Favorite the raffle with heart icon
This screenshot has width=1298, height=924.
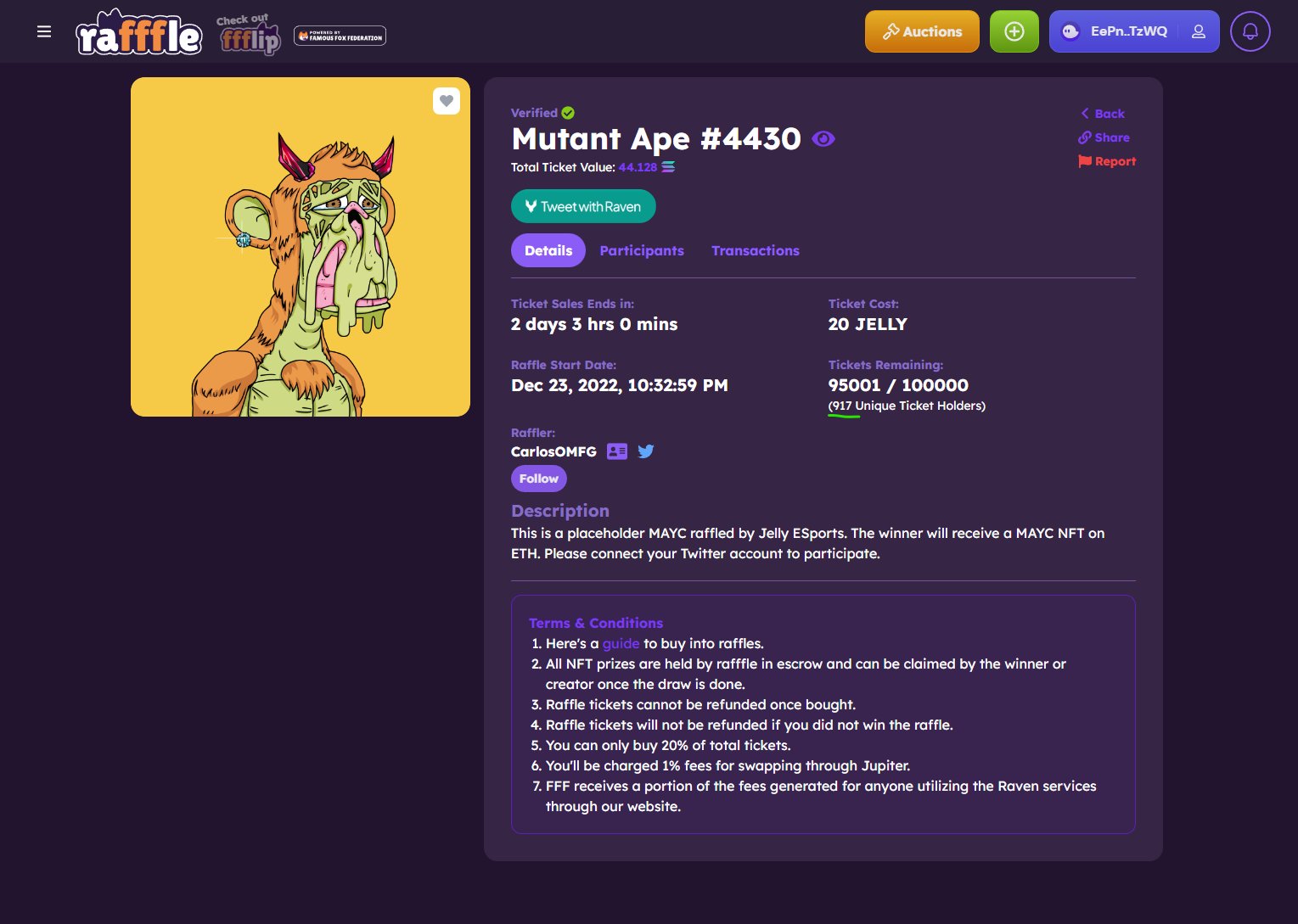(447, 101)
